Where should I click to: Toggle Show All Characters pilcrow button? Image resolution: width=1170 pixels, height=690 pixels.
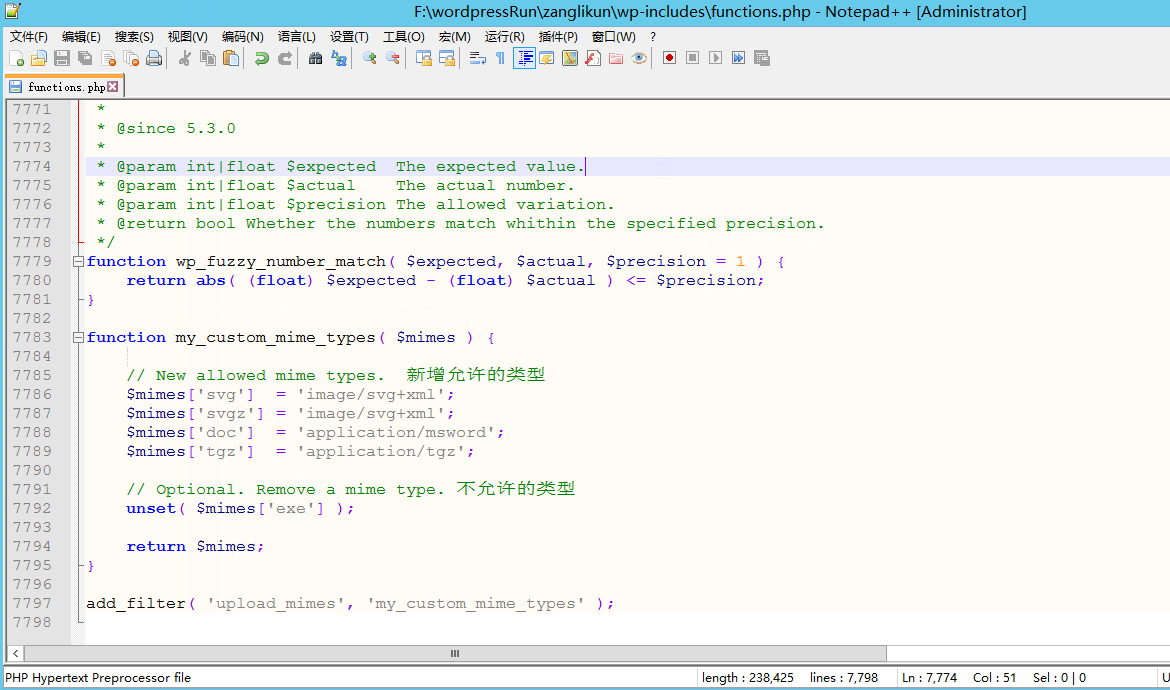coord(500,58)
